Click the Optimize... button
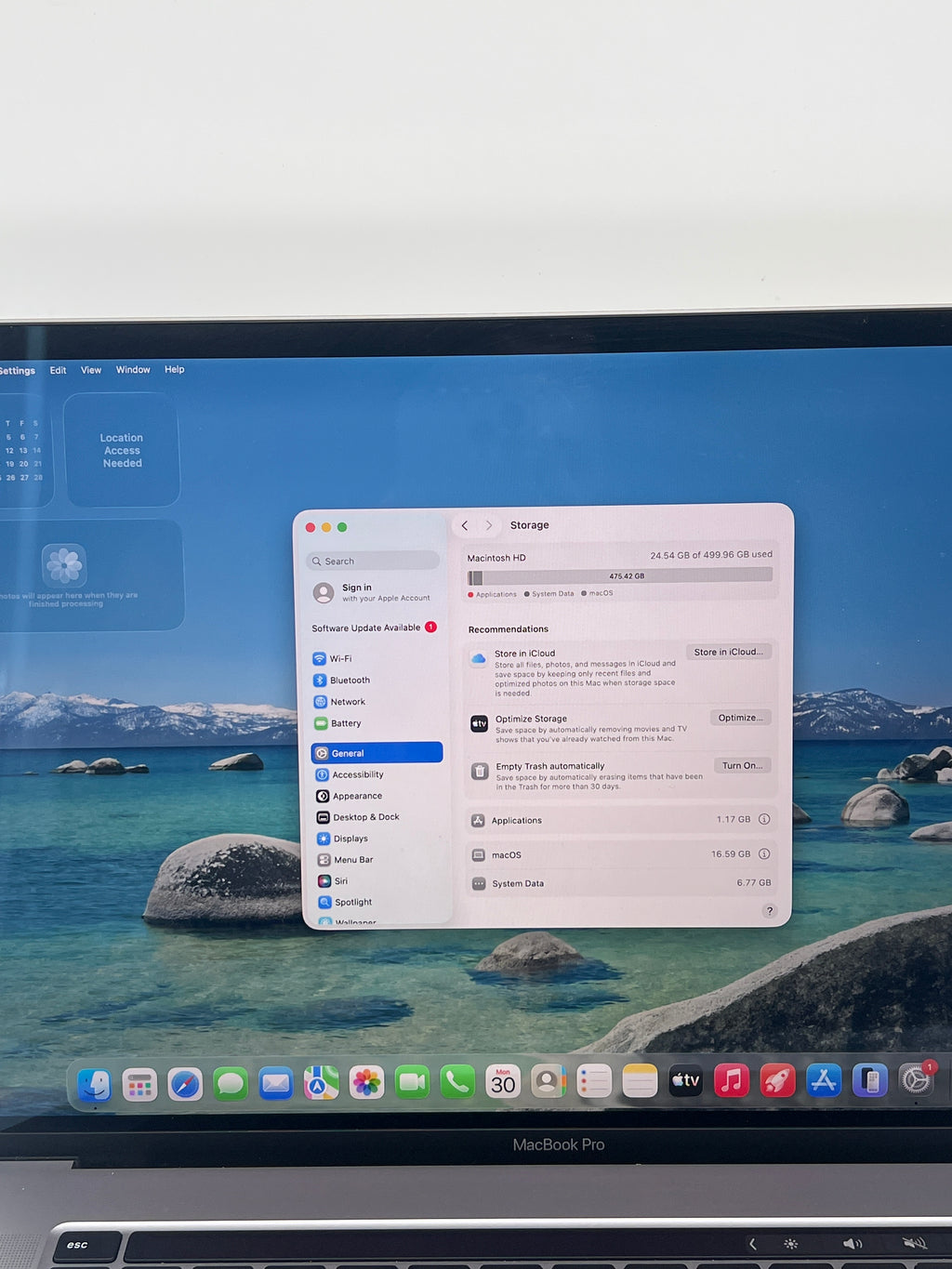The height and width of the screenshot is (1269, 952). pyautogui.click(x=740, y=718)
